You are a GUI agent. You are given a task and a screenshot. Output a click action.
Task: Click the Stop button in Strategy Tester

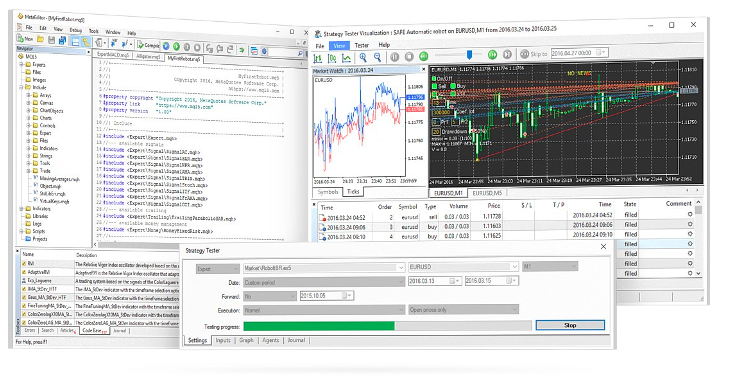570,325
